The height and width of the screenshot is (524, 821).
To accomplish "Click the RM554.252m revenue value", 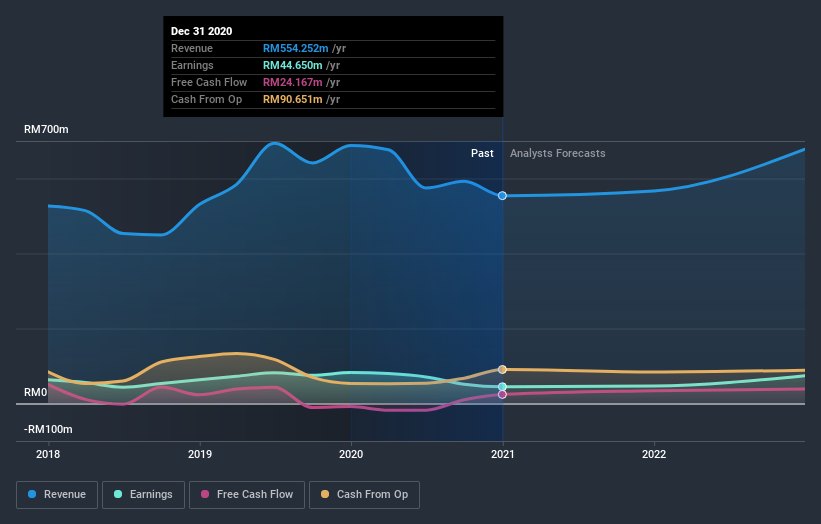I will (296, 48).
